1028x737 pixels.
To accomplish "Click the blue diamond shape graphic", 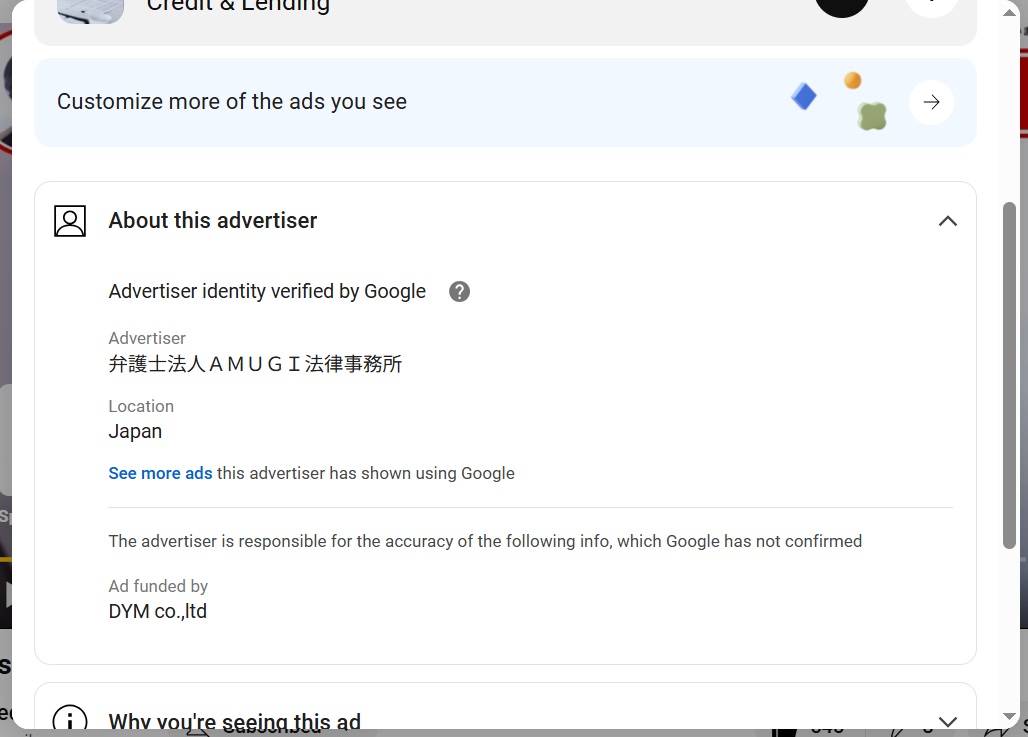I will [x=804, y=96].
